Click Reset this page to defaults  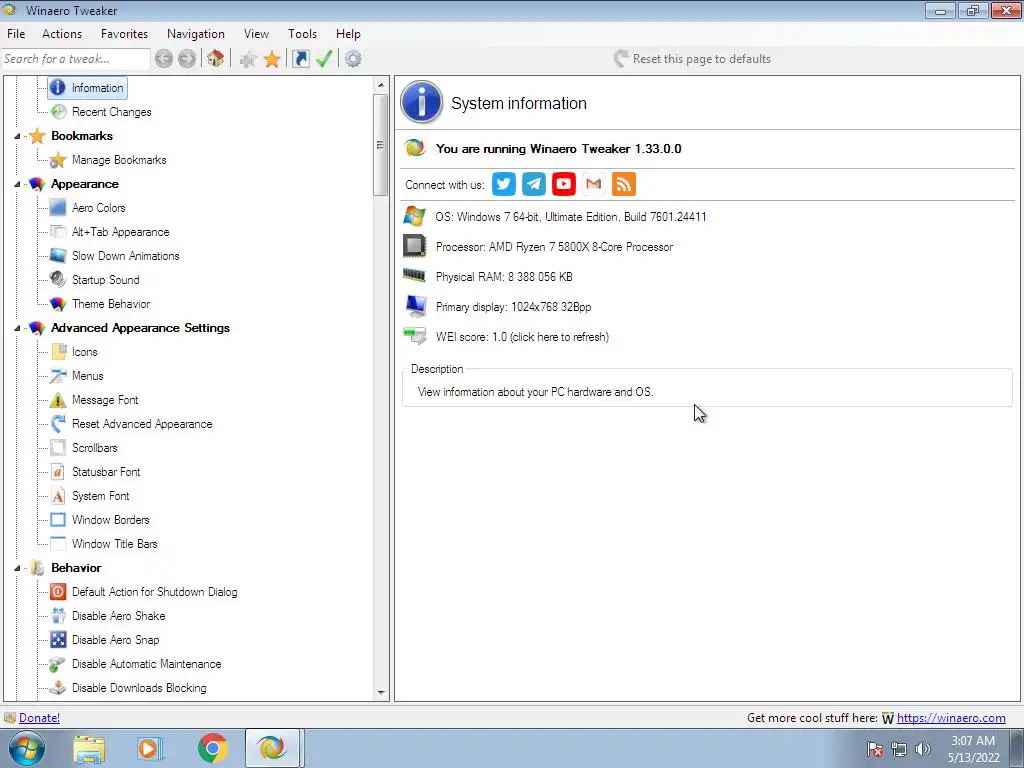[692, 59]
